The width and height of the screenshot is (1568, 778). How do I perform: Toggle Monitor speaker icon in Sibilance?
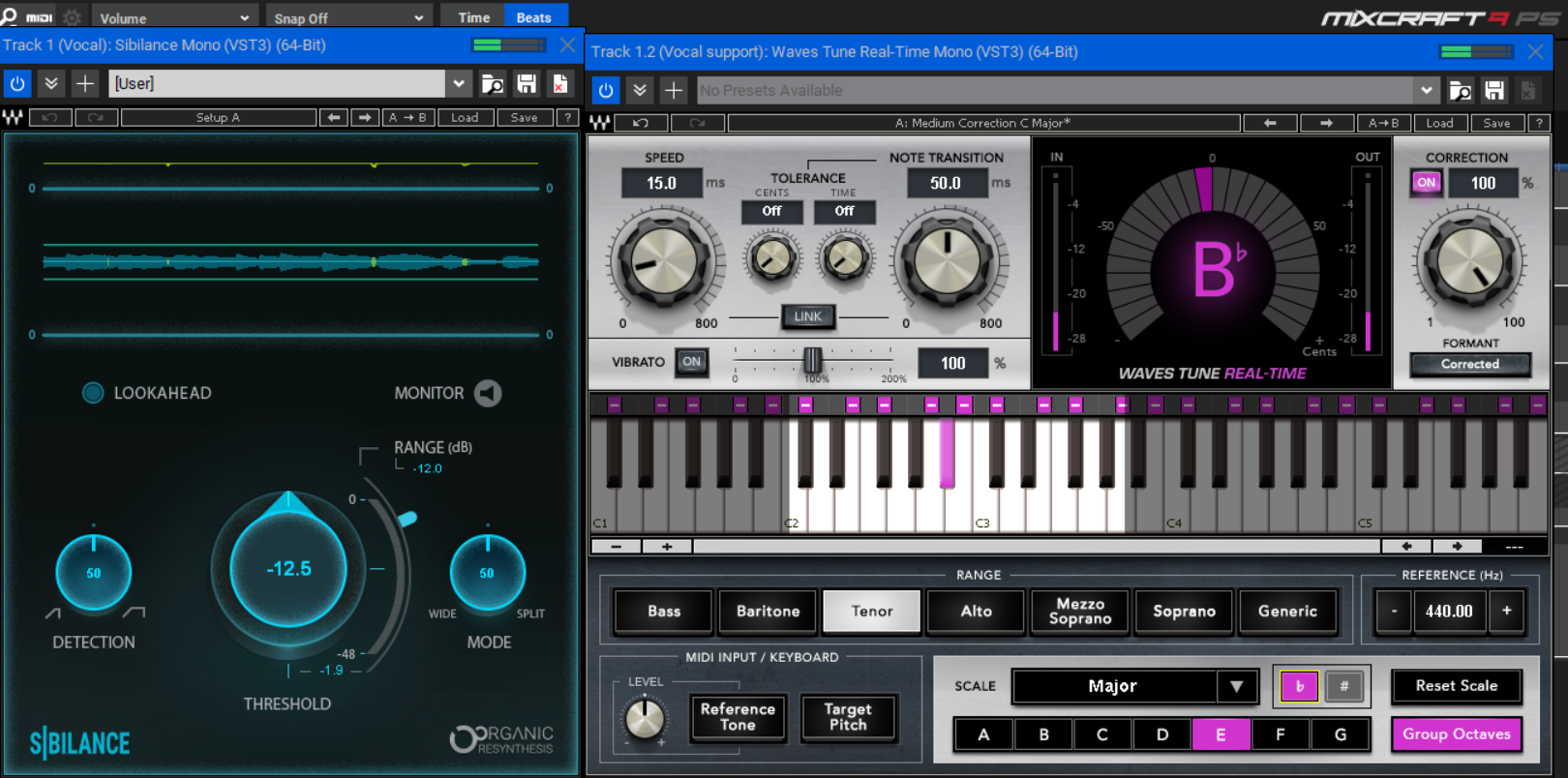pos(488,393)
